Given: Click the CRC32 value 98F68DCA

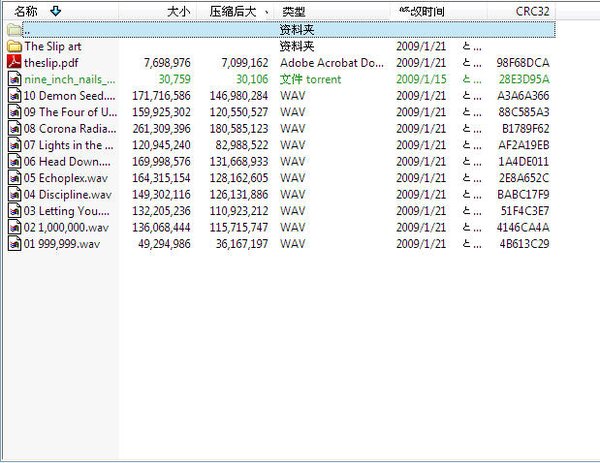Looking at the screenshot, I should point(523,63).
